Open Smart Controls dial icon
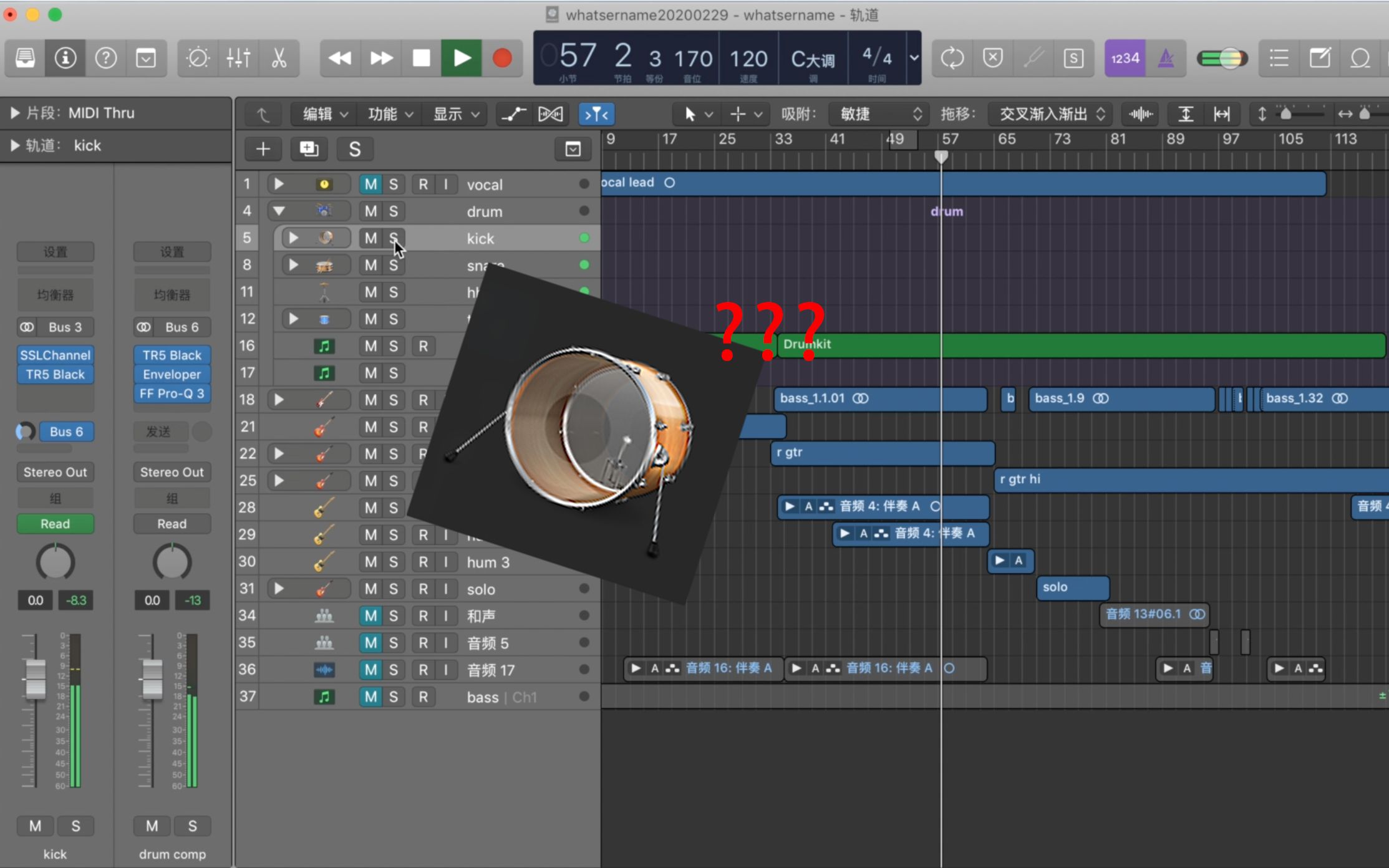This screenshot has width=1389, height=868. (x=198, y=58)
